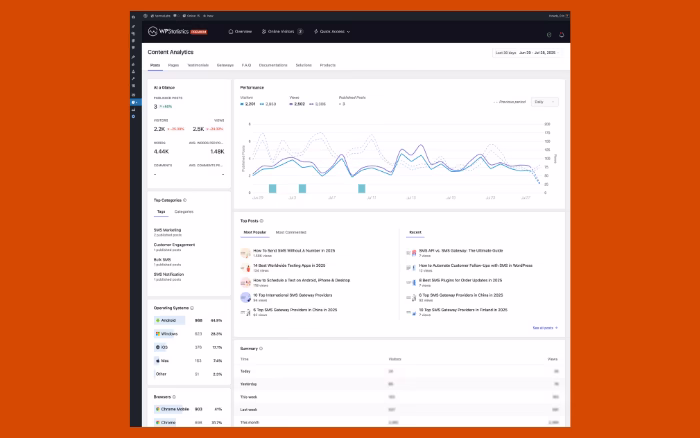Viewport: 700px width, 438px height.
Task: Click WordPress logo in admin bar
Action: pos(146,16)
